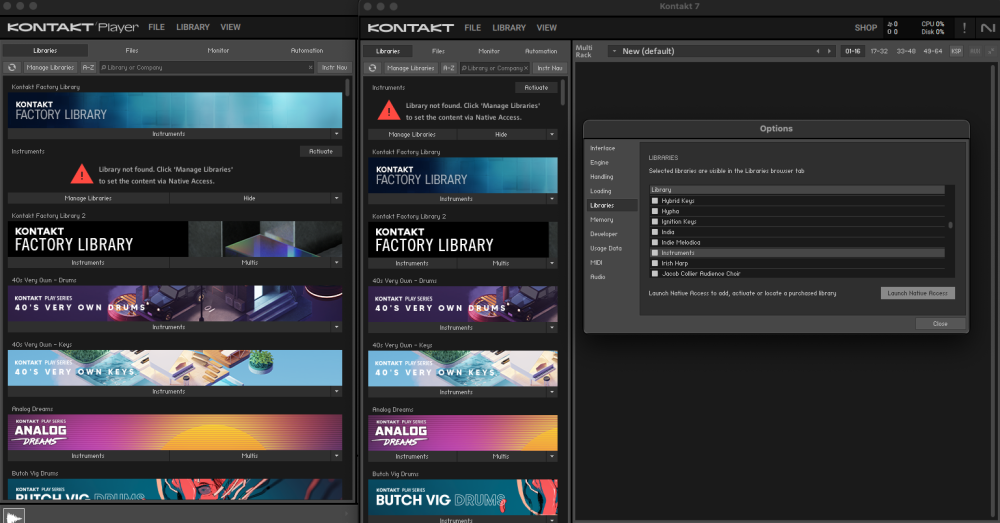The height and width of the screenshot is (523, 1000).
Task: Click Analog Dreams banner in Kontakt Player
Action: click(x=175, y=432)
